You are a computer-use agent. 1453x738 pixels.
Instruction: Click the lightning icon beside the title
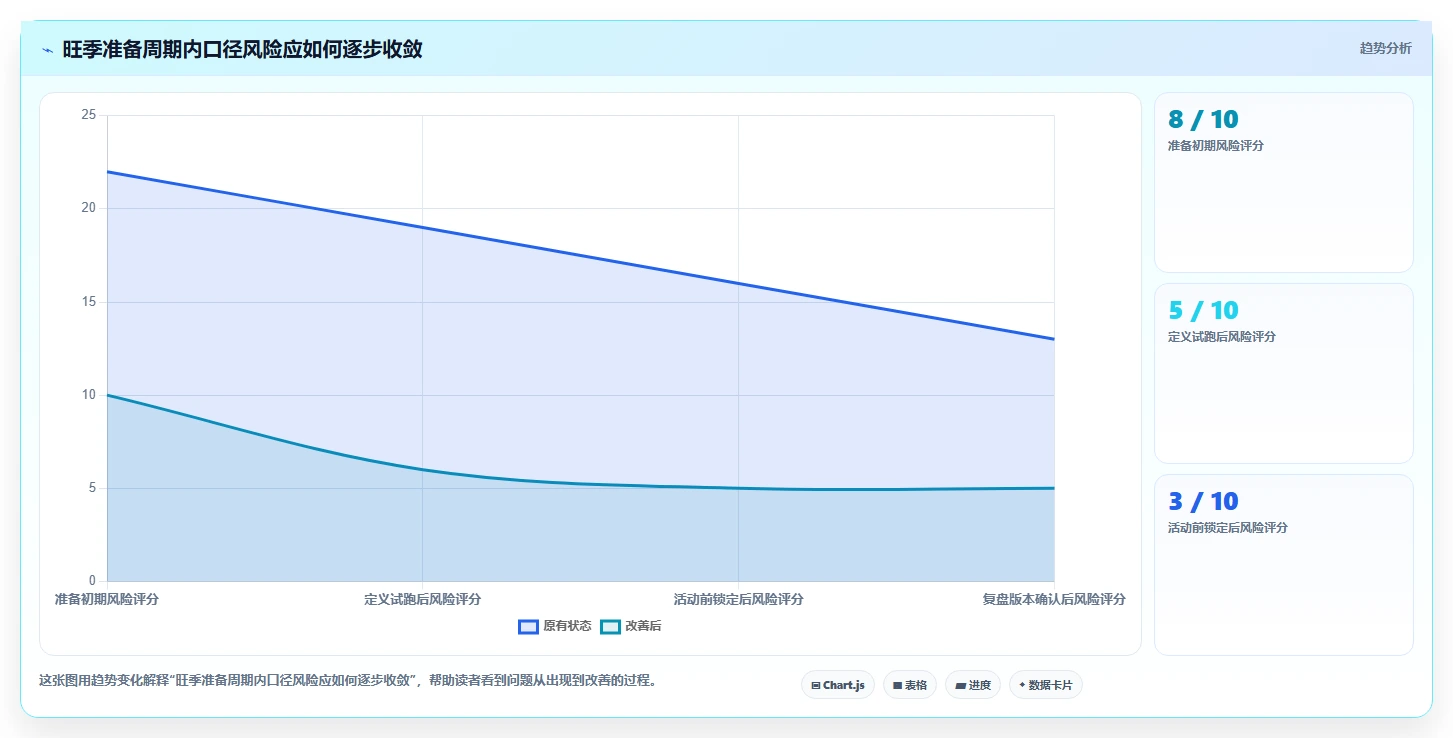click(x=47, y=49)
